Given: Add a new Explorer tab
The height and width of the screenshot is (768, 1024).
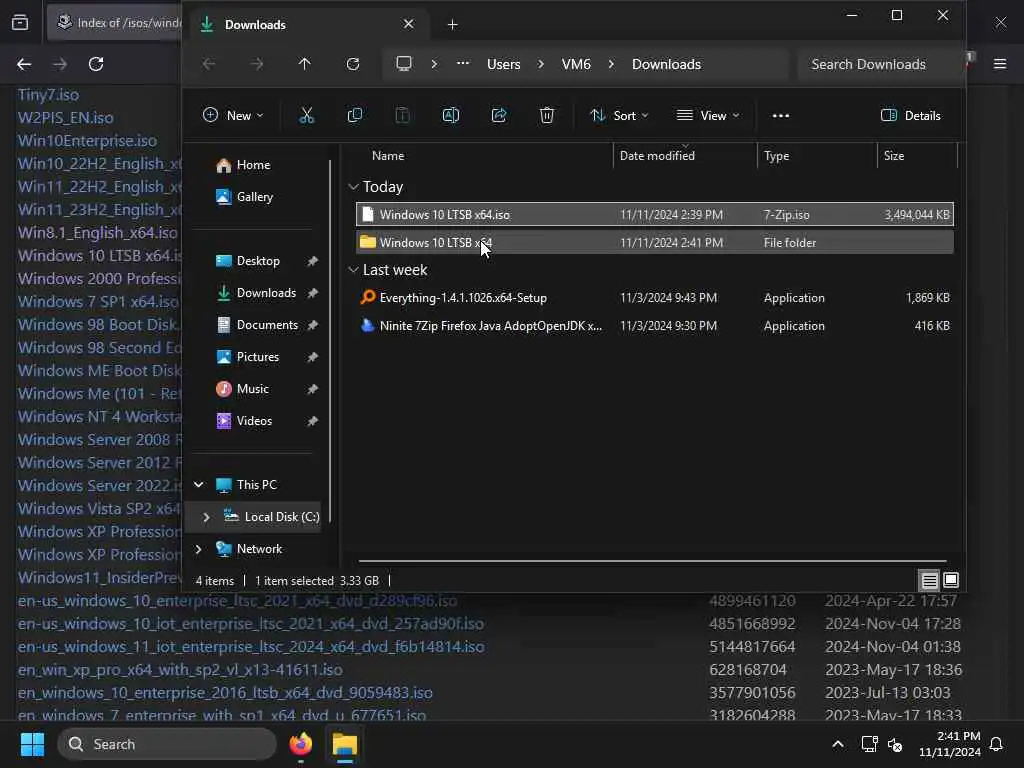Looking at the screenshot, I should [453, 25].
